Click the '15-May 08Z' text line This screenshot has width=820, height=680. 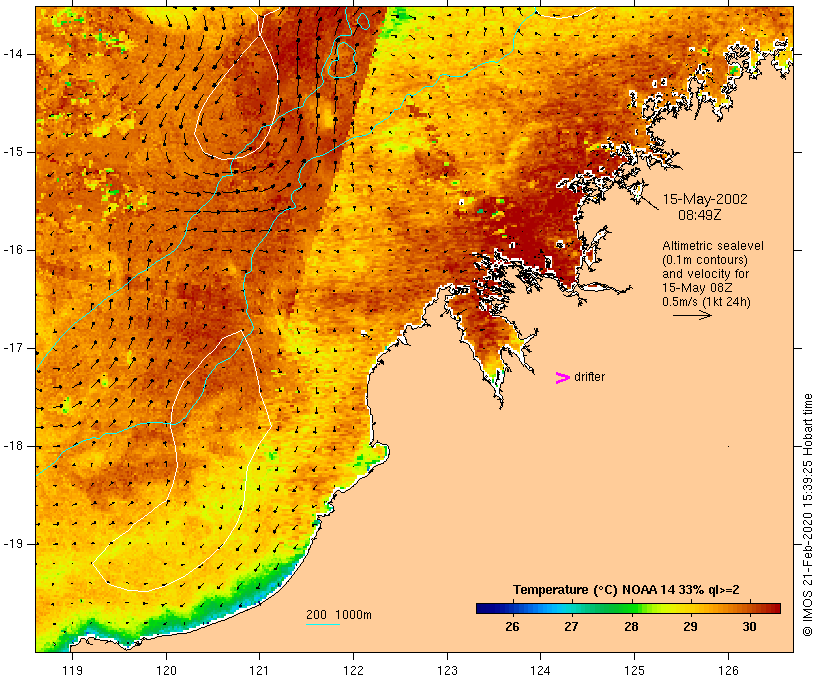[697, 288]
